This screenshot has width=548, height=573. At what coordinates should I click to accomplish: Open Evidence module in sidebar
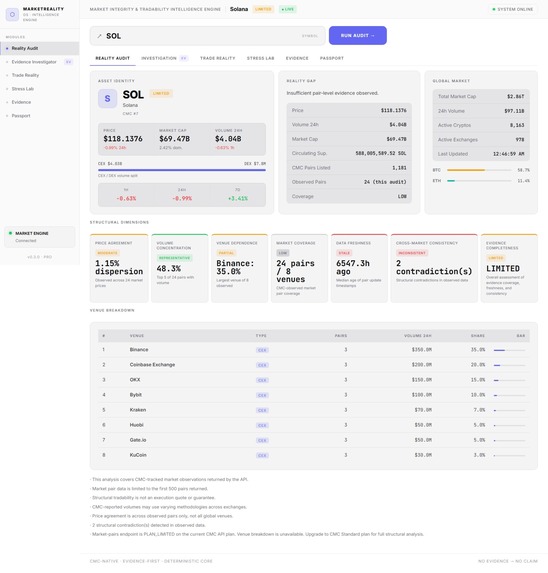pos(39,102)
